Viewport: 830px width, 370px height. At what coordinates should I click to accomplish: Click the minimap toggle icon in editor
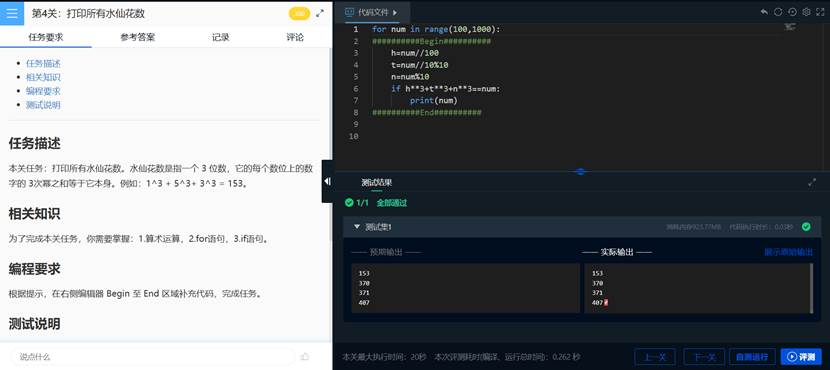pos(790,27)
